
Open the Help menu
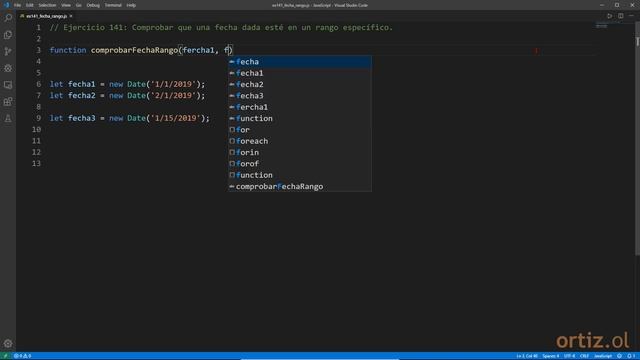[x=131, y=5]
